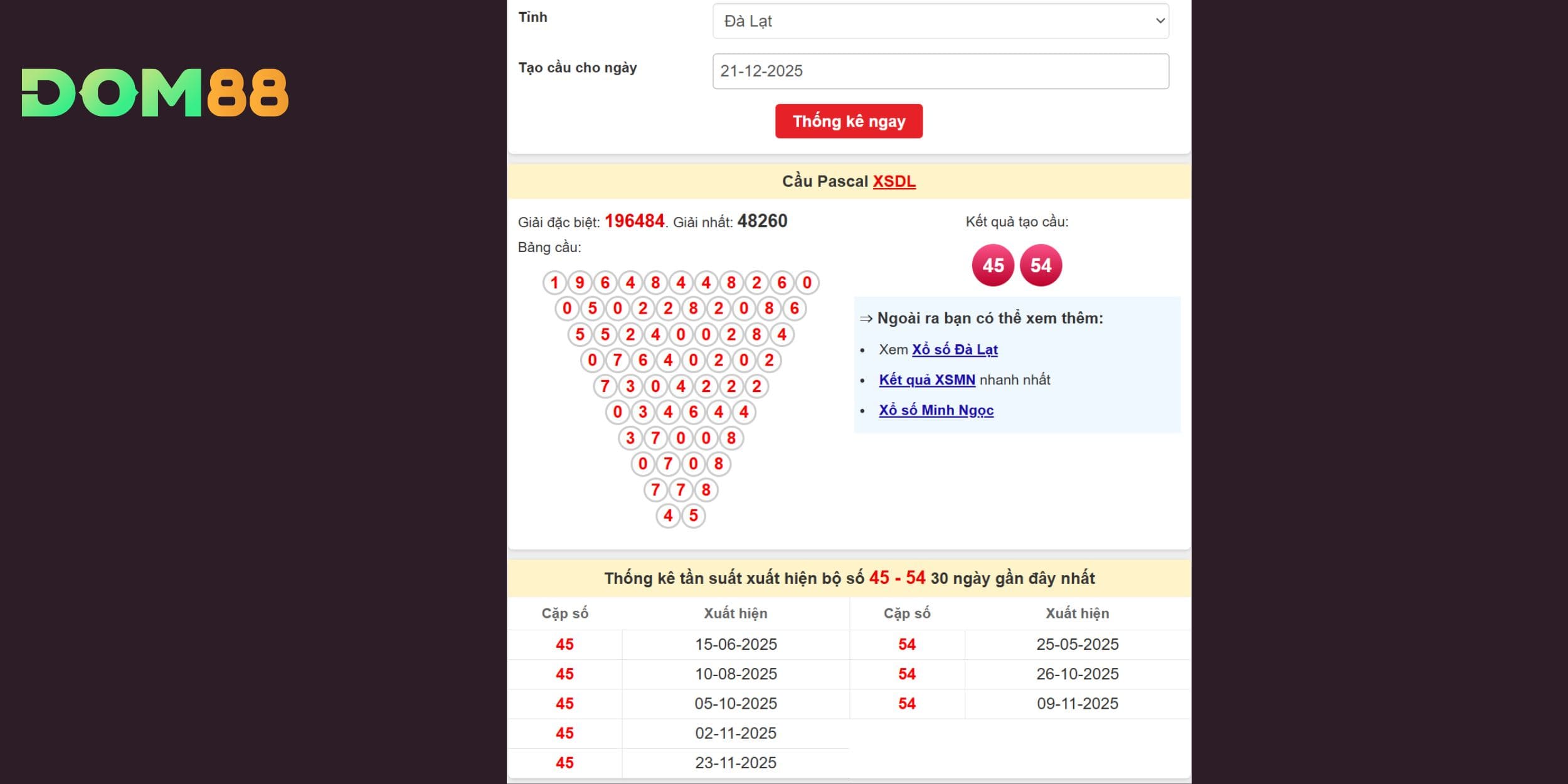Open the Xổ số Đà Lạt link
The height and width of the screenshot is (784, 1568).
[954, 349]
